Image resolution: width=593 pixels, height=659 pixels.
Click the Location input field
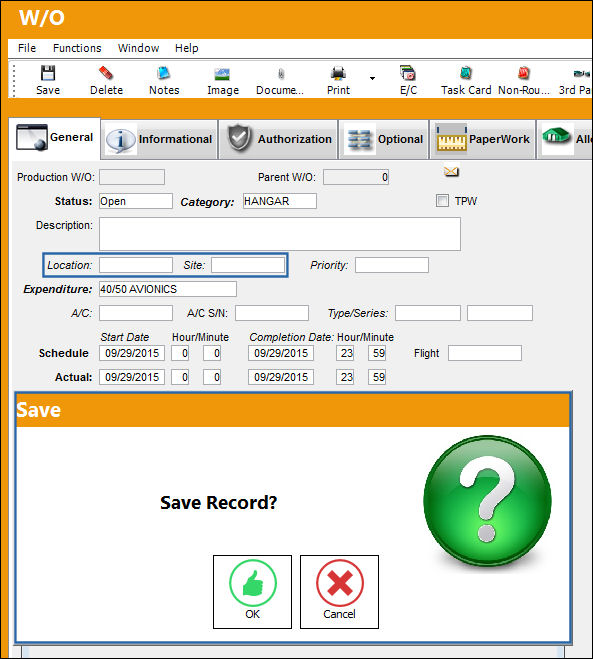coord(136,265)
